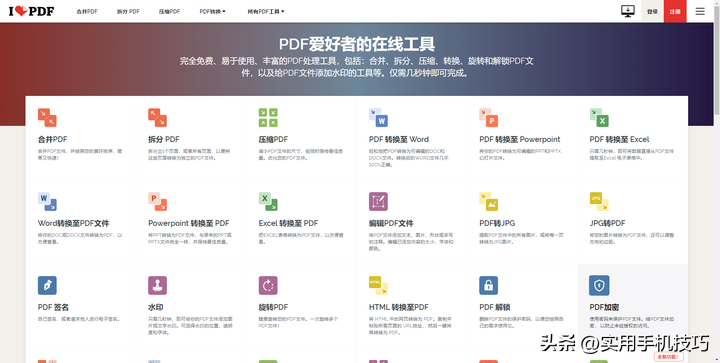
Task: Open the 合并PDF menu item
Action: pyautogui.click(x=87, y=11)
